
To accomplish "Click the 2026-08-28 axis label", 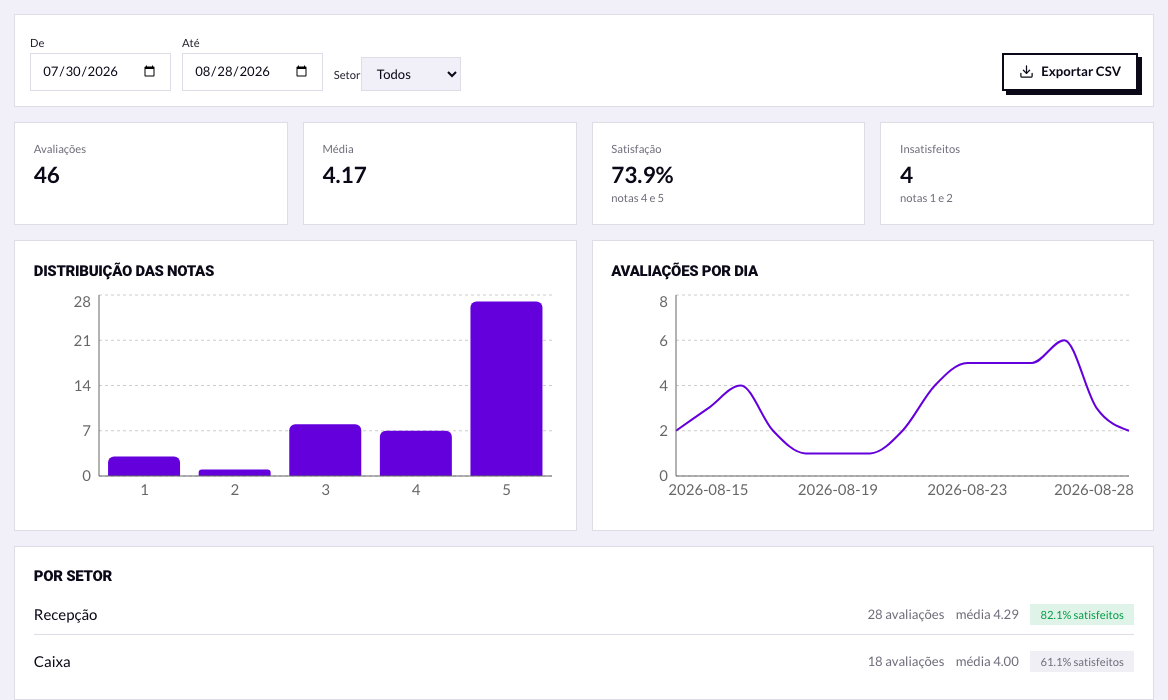I will coord(1094,490).
